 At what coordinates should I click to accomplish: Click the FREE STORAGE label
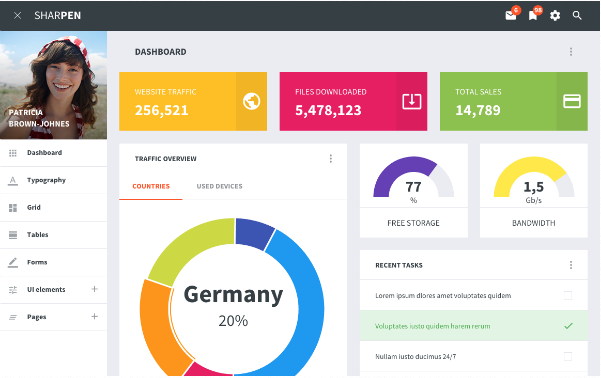[413, 223]
